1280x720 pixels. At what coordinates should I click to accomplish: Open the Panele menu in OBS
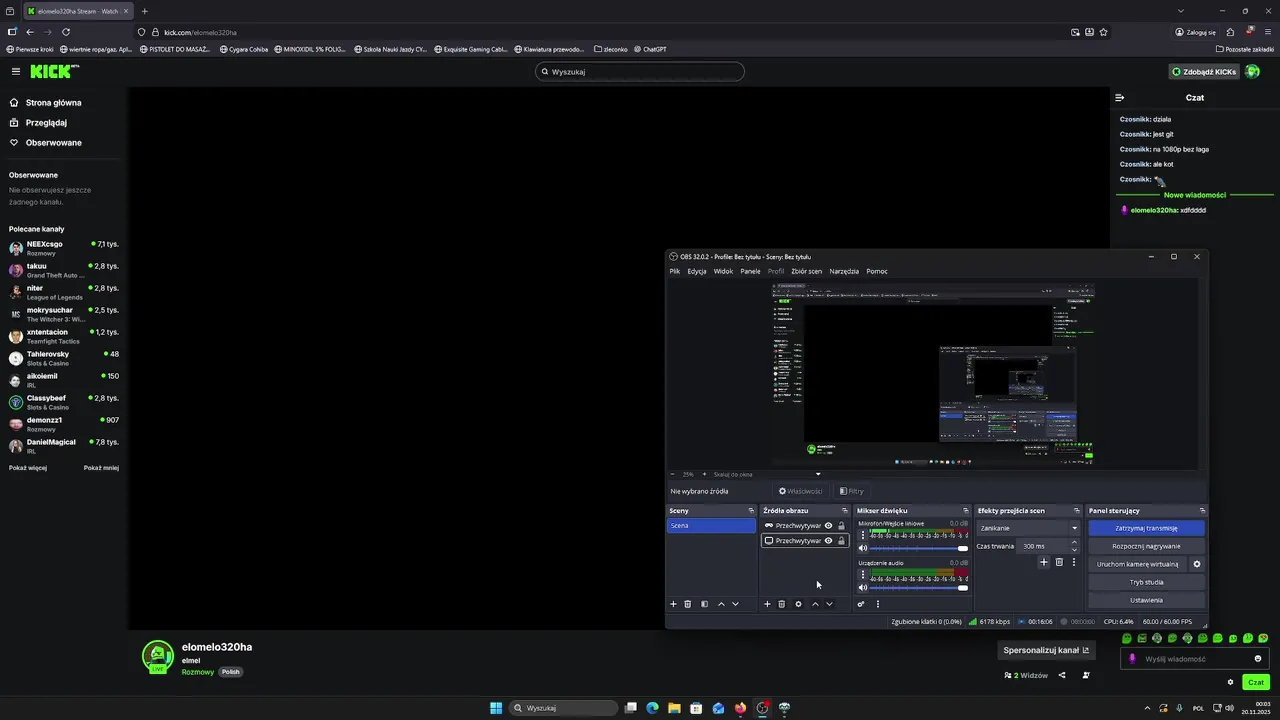[750, 271]
